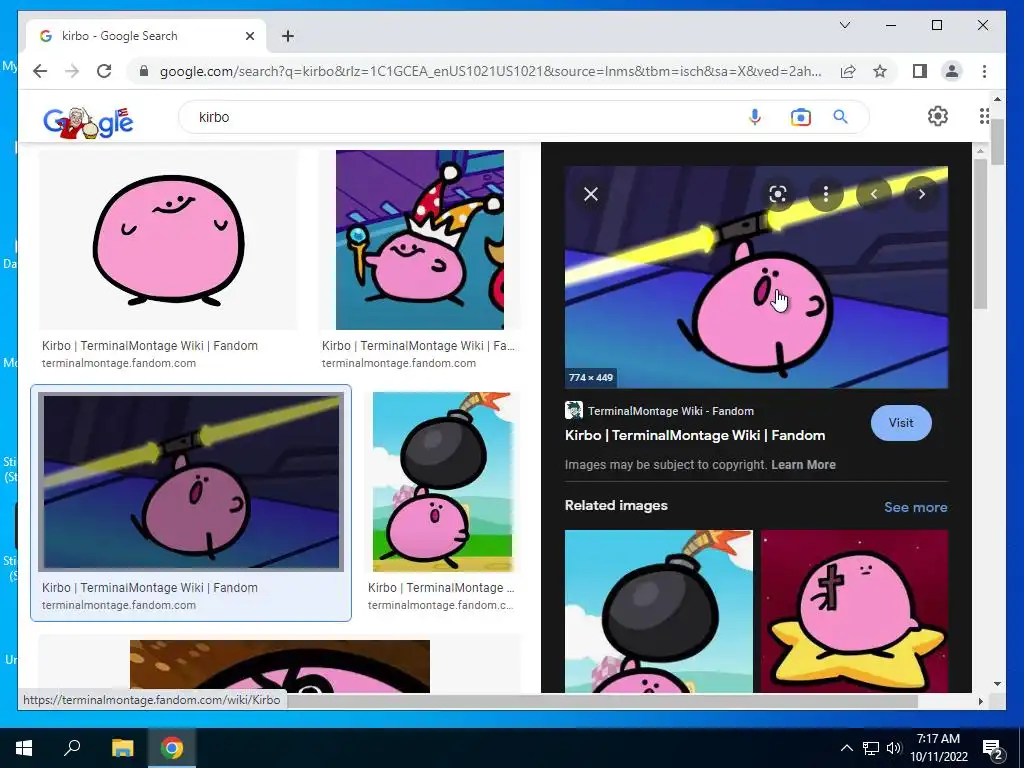The width and height of the screenshot is (1024, 768).
Task: Search by image with camera icon
Action: [x=801, y=117]
